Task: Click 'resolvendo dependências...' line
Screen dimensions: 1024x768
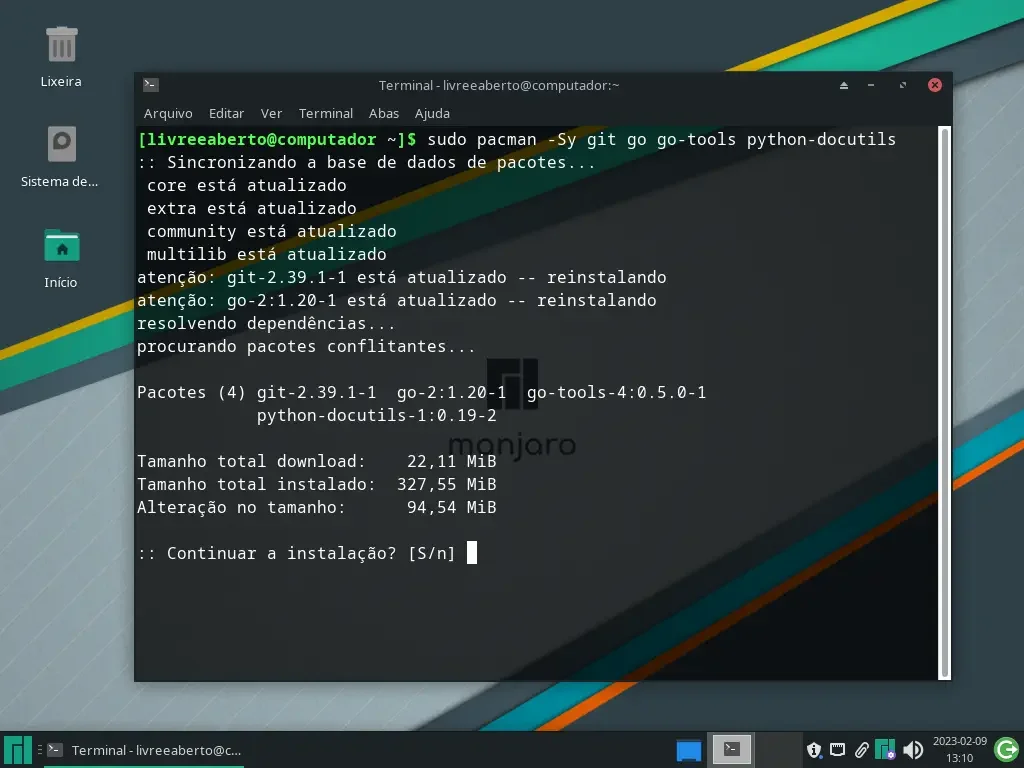Action: [266, 323]
